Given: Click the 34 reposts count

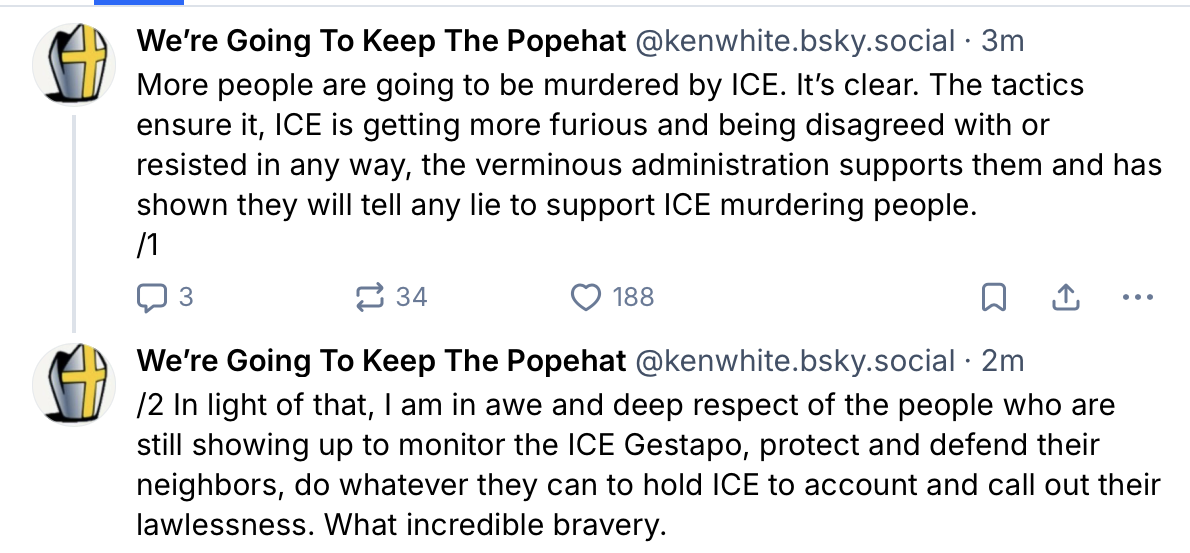Looking at the screenshot, I should [x=411, y=297].
